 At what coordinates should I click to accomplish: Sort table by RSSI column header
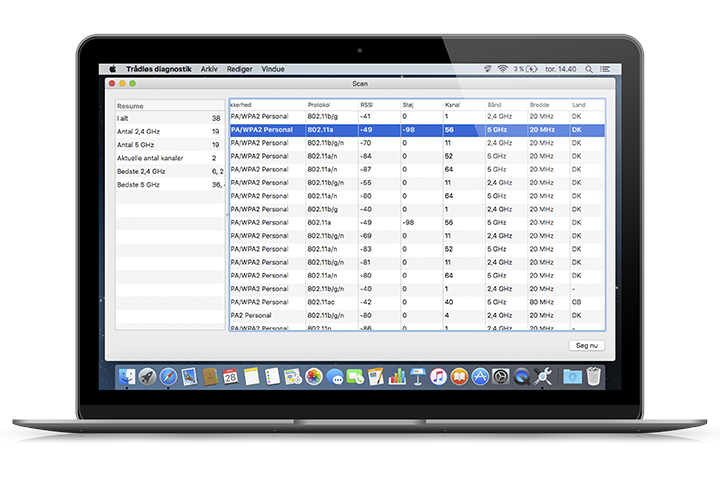pos(366,104)
